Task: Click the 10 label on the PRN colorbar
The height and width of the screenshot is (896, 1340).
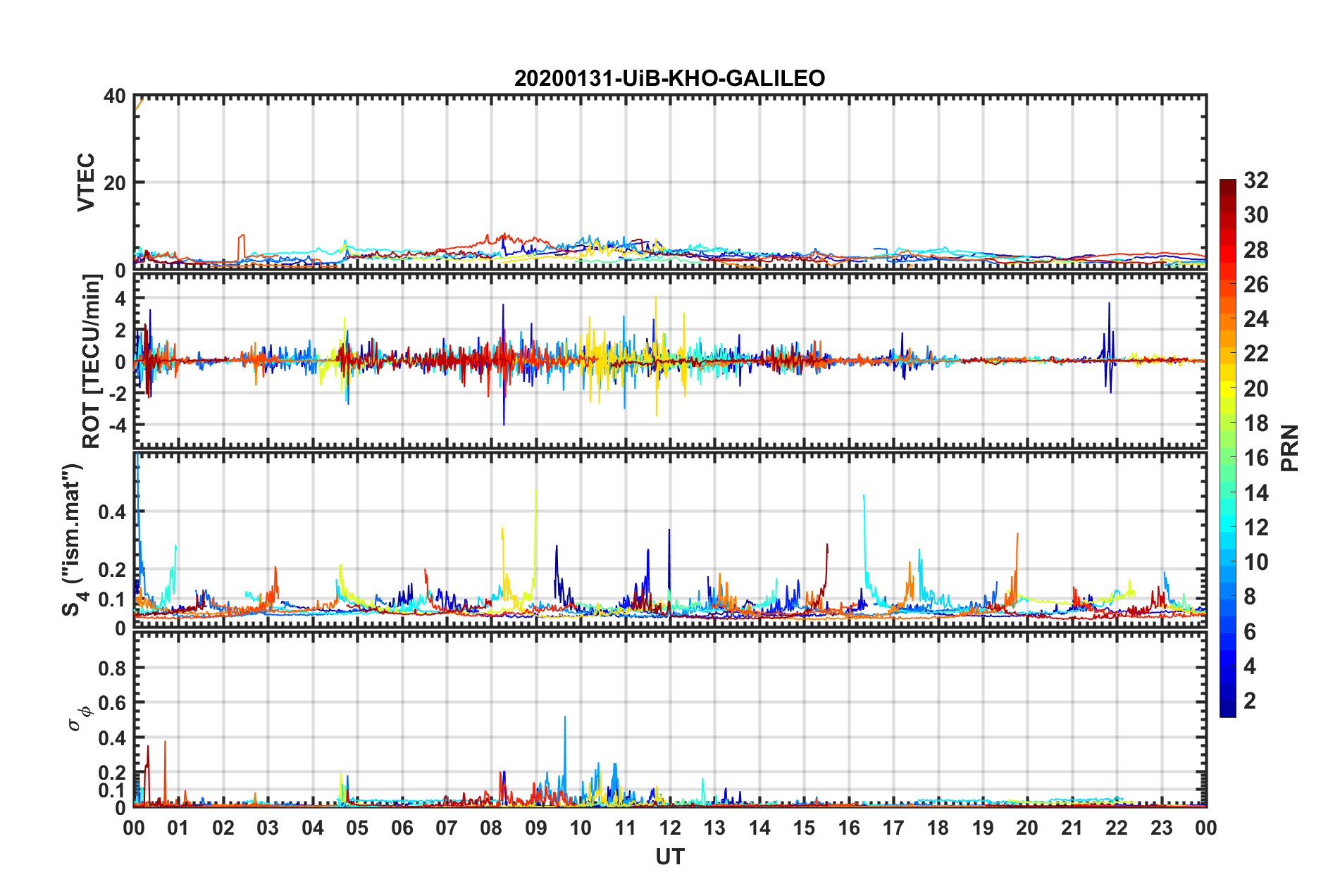Action: tap(1256, 562)
